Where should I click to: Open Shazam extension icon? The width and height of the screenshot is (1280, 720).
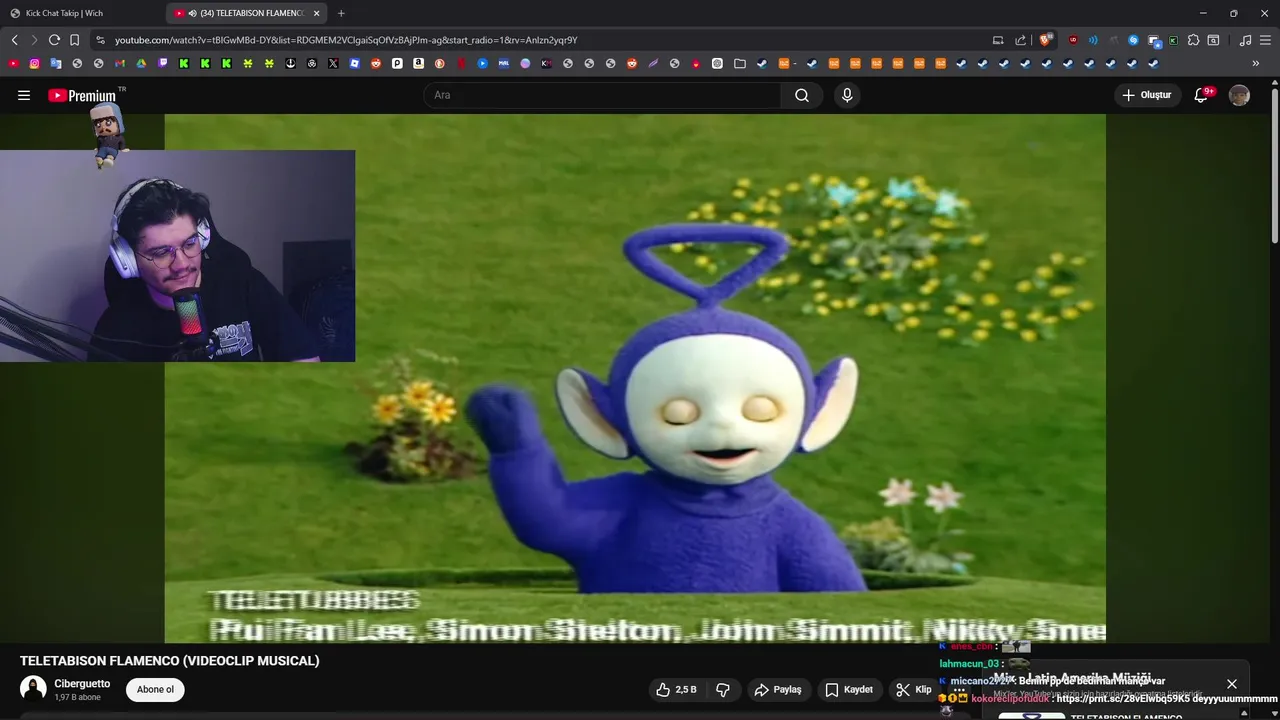[x=1133, y=40]
